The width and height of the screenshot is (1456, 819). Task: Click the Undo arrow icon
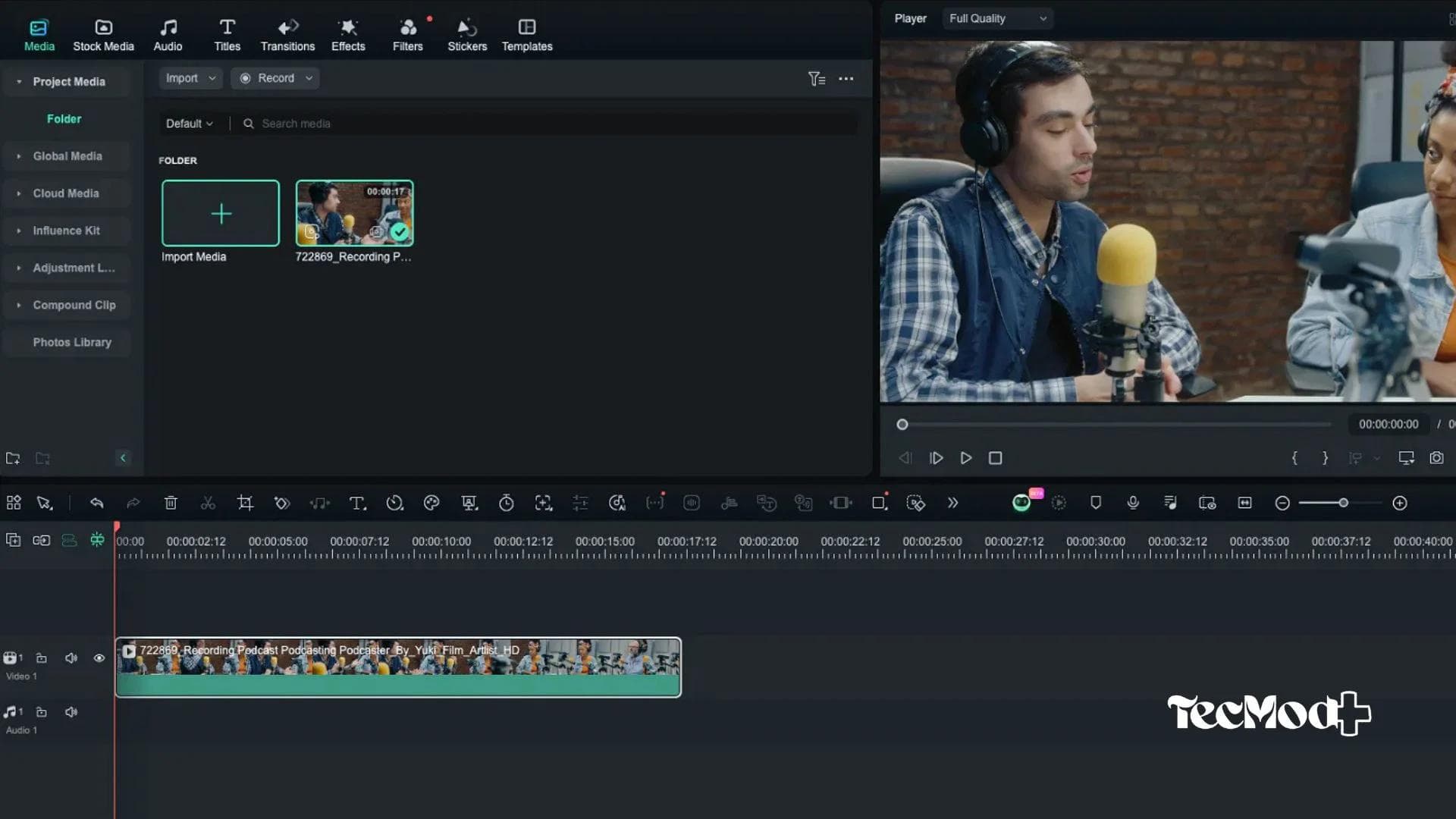[96, 503]
